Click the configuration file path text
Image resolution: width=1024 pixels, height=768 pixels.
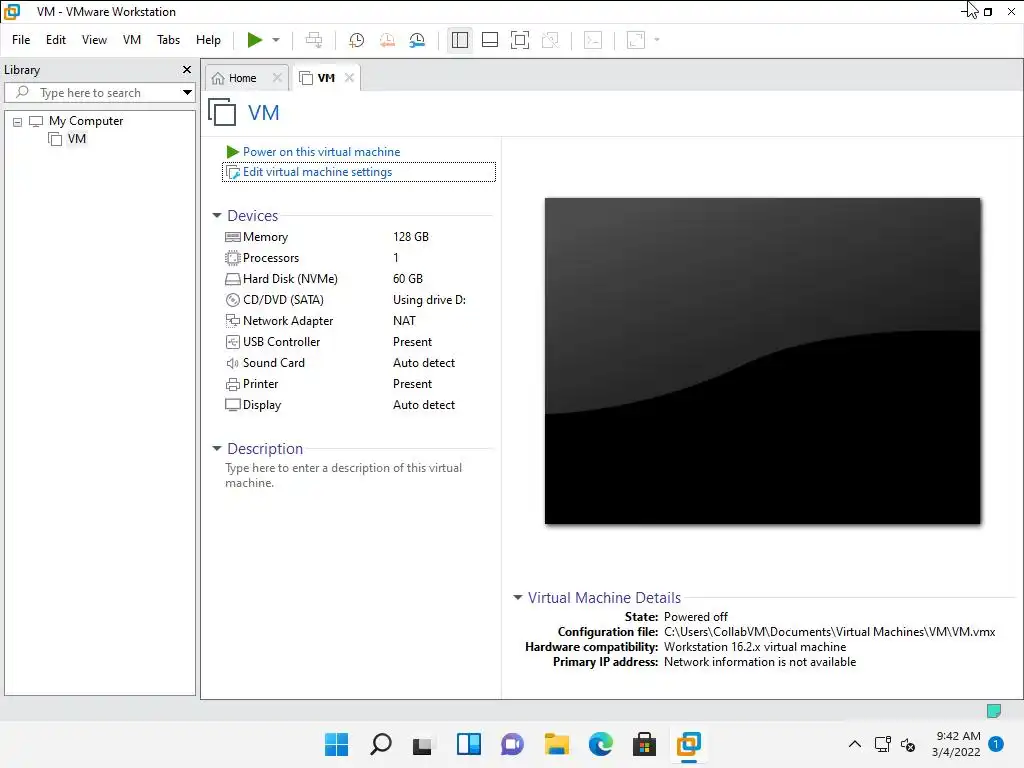829,632
